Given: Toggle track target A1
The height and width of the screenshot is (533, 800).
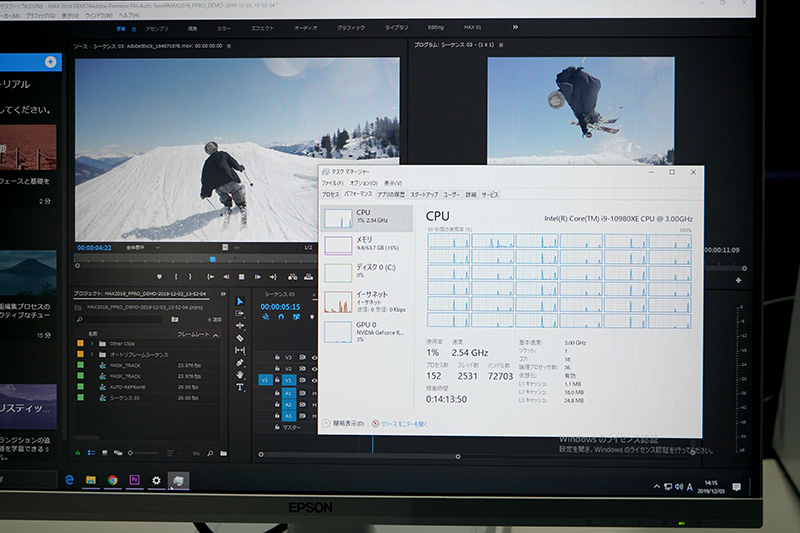Looking at the screenshot, I should (288, 393).
